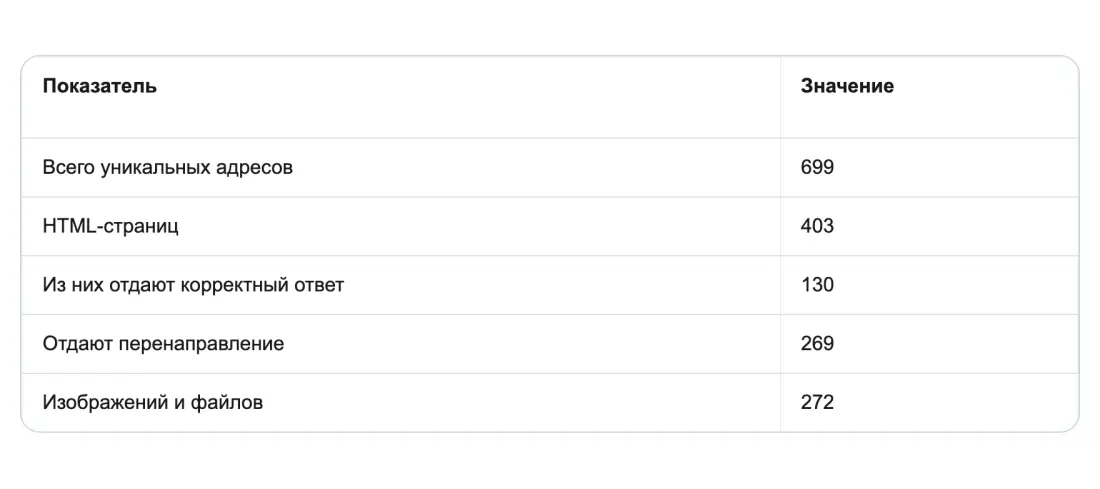The image size is (1100, 489).
Task: Click the 'Значение' column header
Action: pos(847,86)
